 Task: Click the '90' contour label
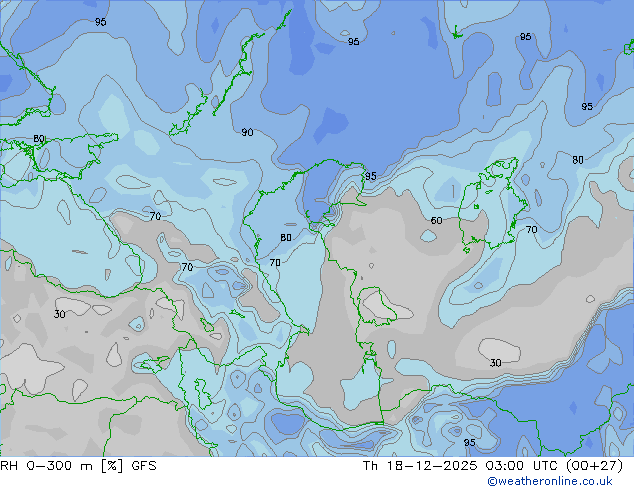pyautogui.click(x=247, y=132)
